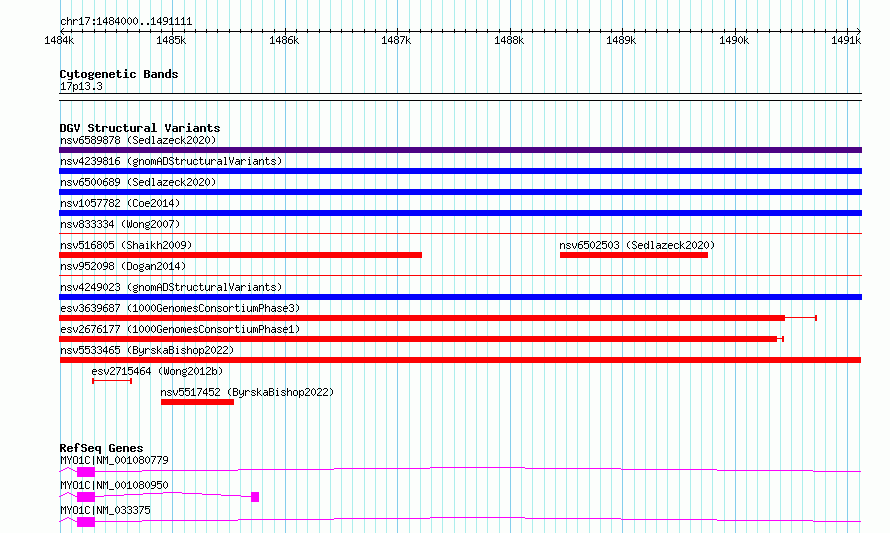This screenshot has height=533, width=890.
Task: Open the nsv6502503 (Sedlazeck2020) label
Action: [637, 245]
